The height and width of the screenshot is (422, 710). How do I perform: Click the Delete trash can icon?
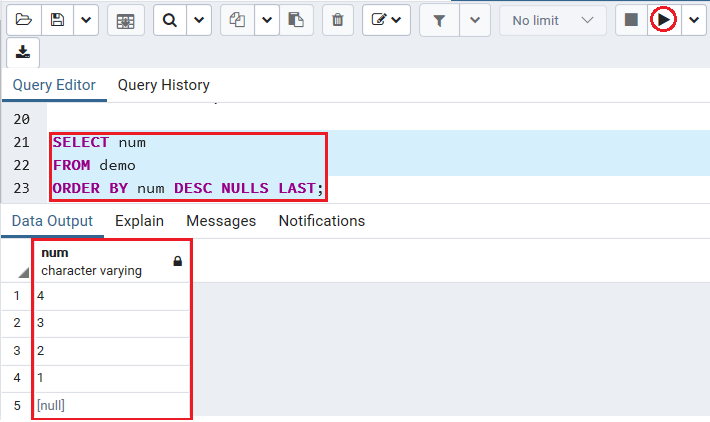(x=338, y=20)
